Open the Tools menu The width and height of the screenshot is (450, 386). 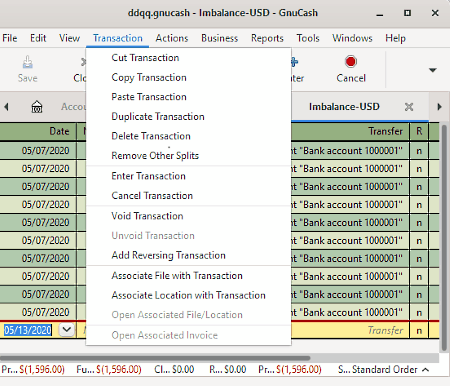(x=308, y=38)
